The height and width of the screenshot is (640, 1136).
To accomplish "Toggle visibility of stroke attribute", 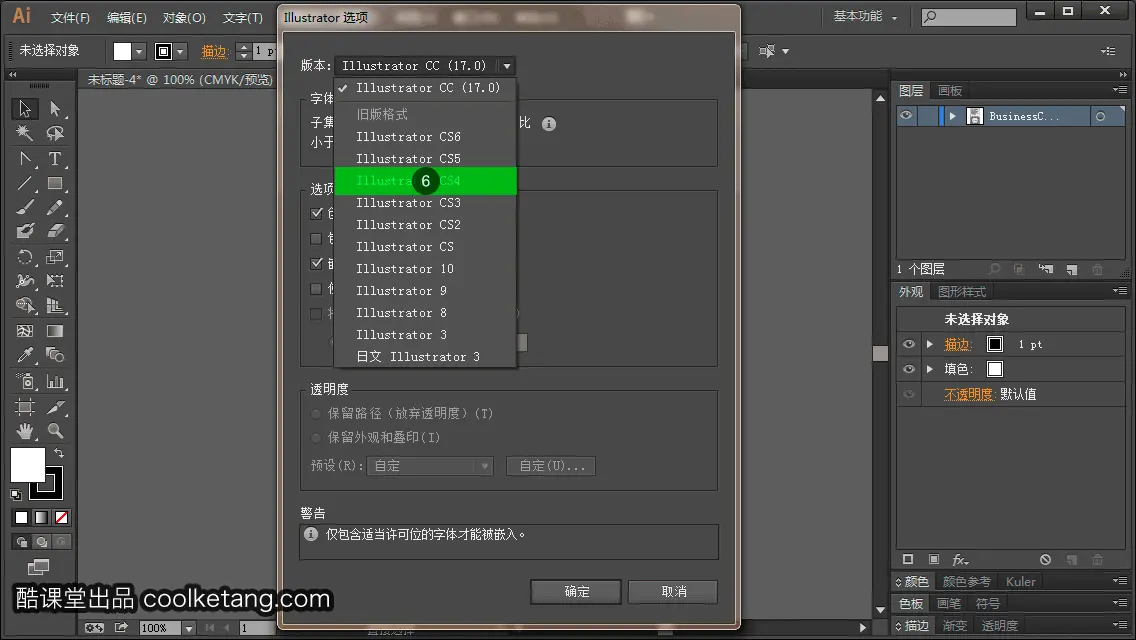I will click(909, 344).
